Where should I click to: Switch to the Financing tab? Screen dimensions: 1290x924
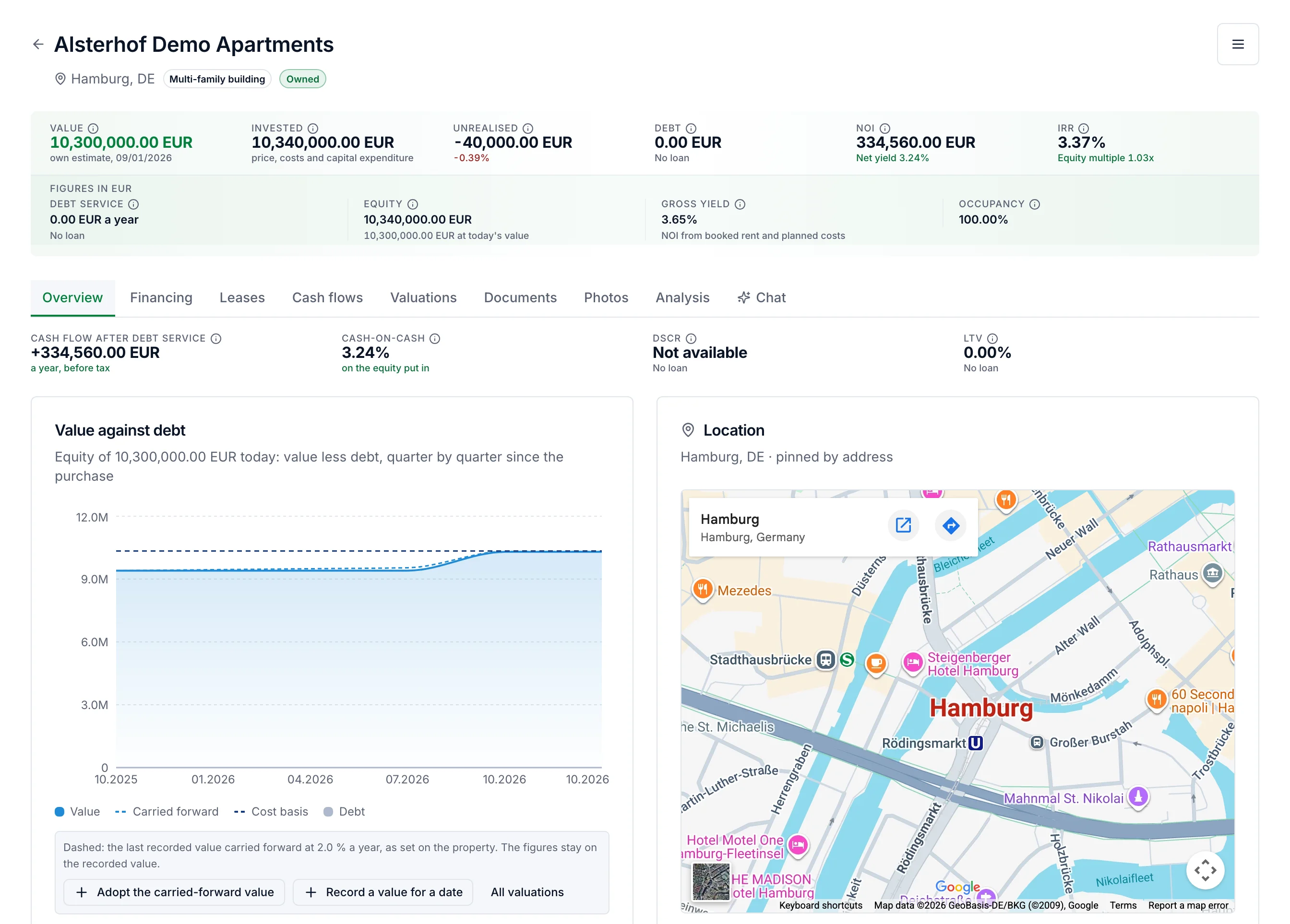click(x=161, y=298)
